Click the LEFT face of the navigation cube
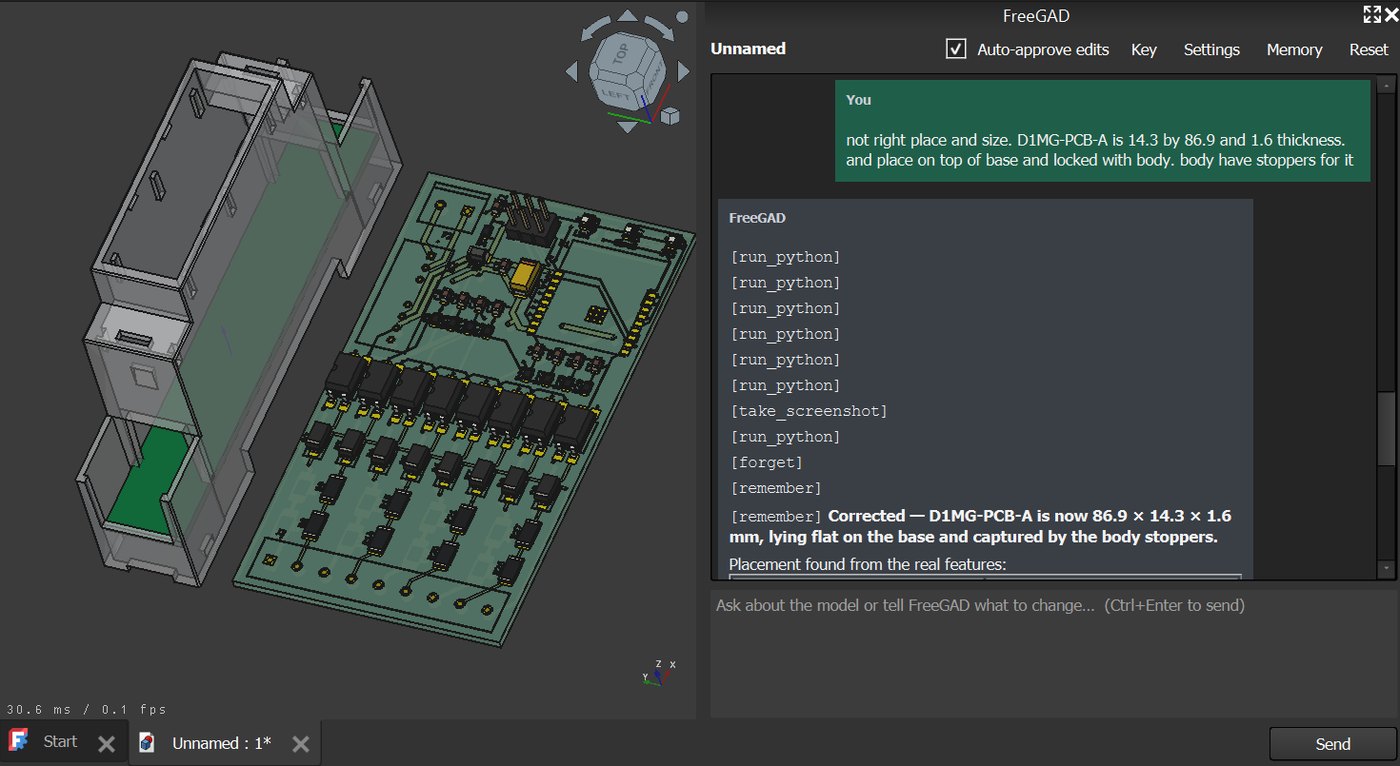 [616, 96]
